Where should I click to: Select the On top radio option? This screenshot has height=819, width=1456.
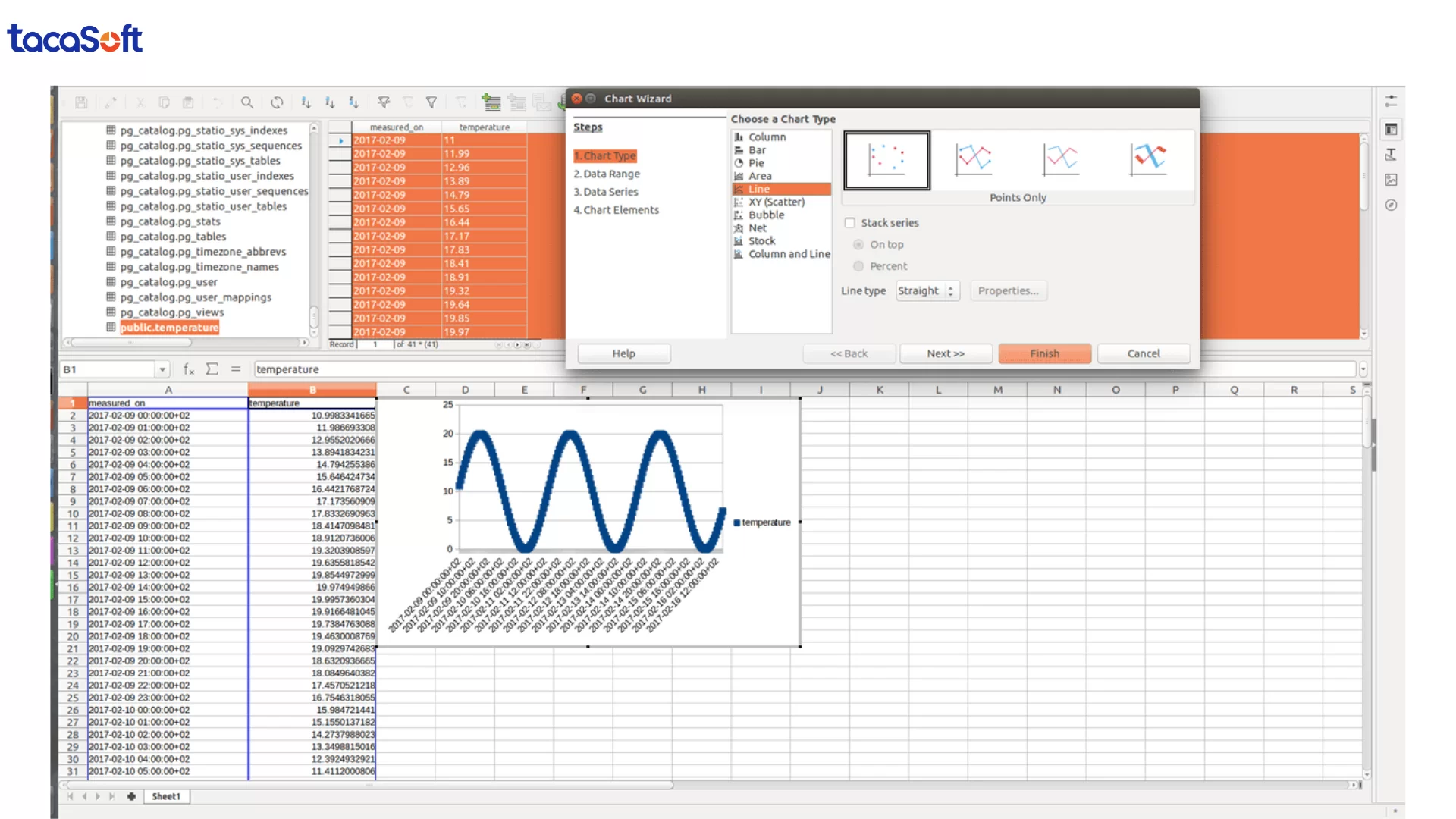(x=858, y=245)
